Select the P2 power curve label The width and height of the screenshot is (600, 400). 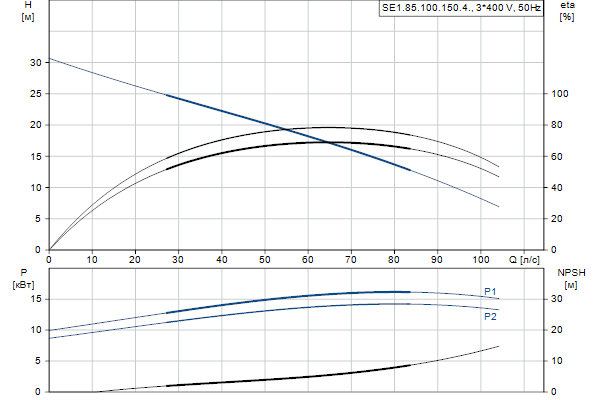pyautogui.click(x=491, y=316)
